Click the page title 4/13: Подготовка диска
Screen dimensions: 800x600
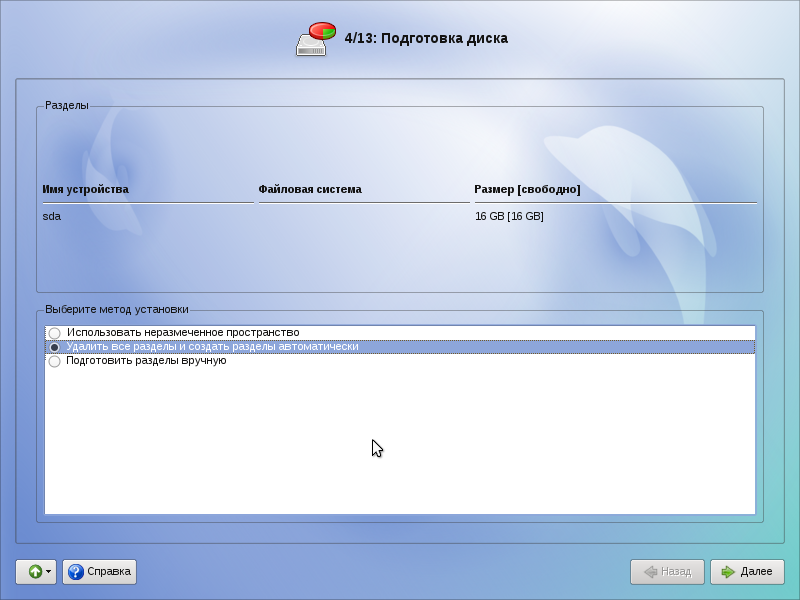426,38
